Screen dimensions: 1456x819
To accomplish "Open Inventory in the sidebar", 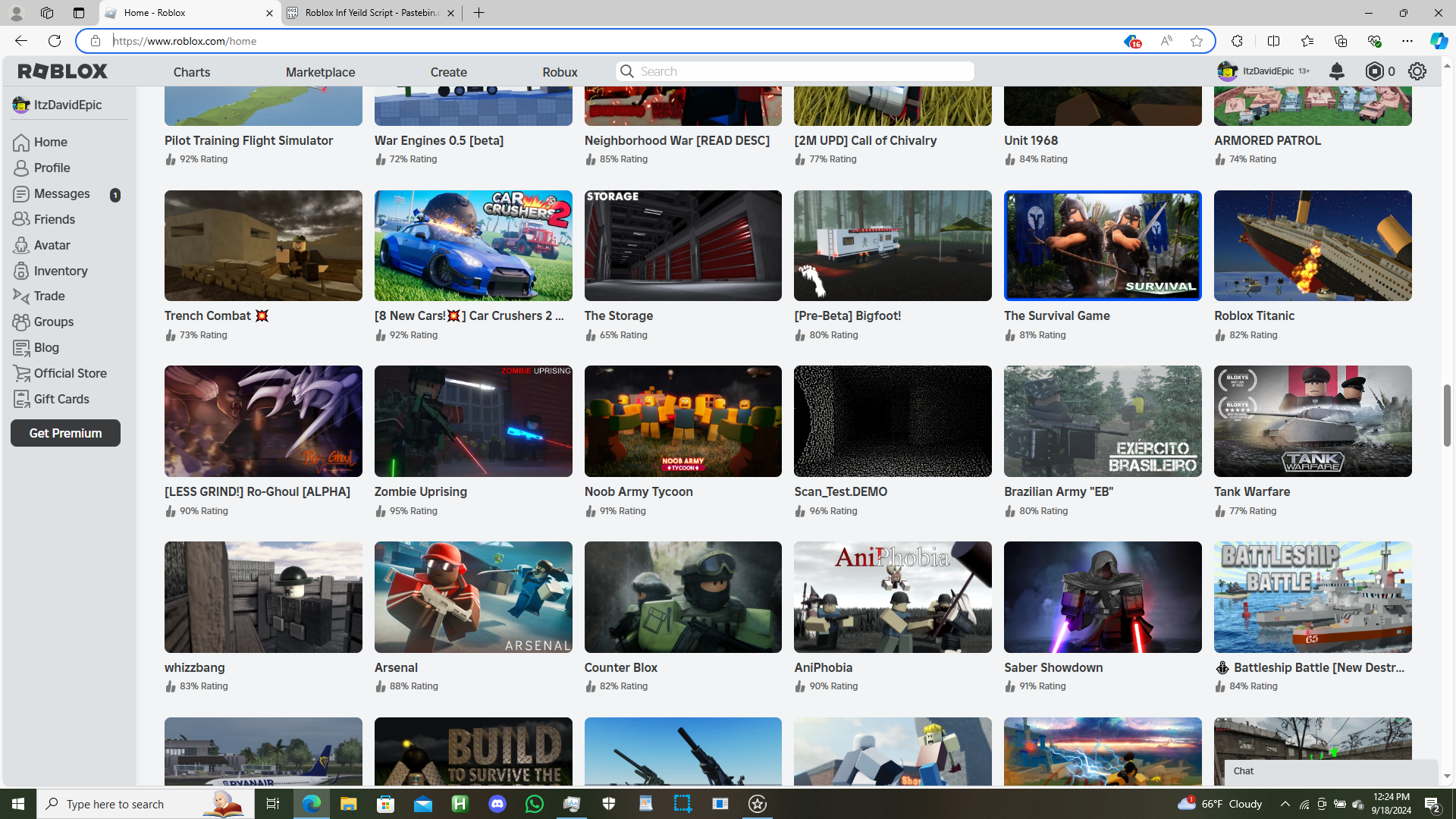I will tap(60, 271).
